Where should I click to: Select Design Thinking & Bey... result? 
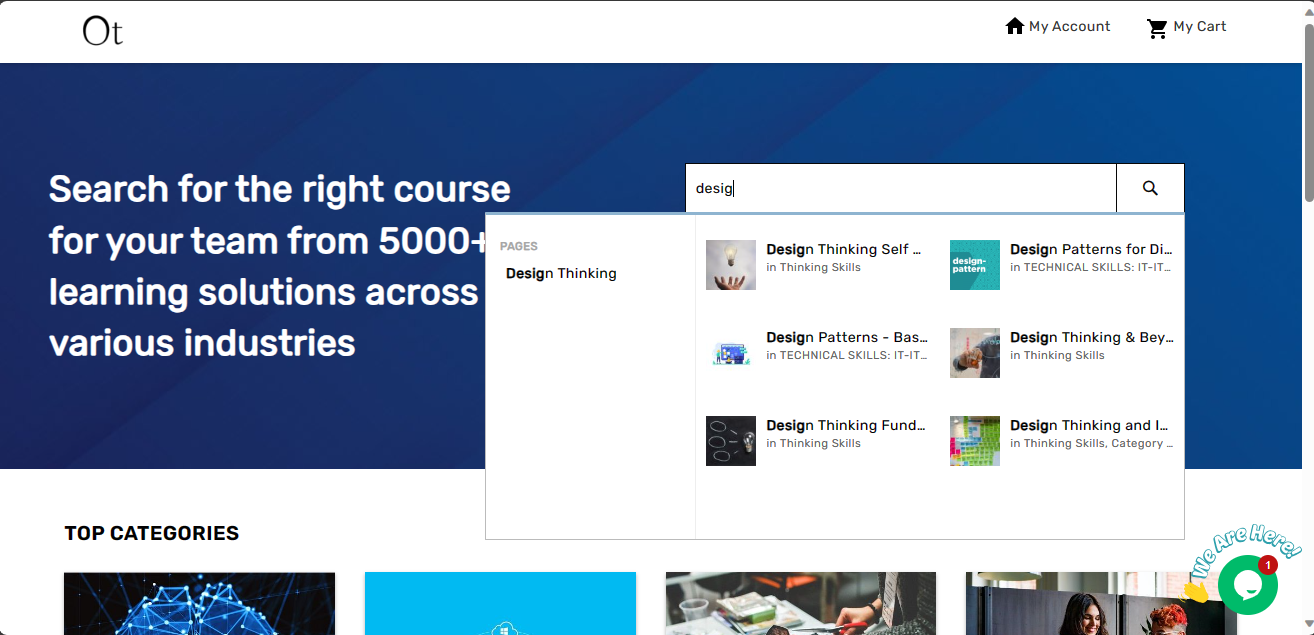point(1092,337)
